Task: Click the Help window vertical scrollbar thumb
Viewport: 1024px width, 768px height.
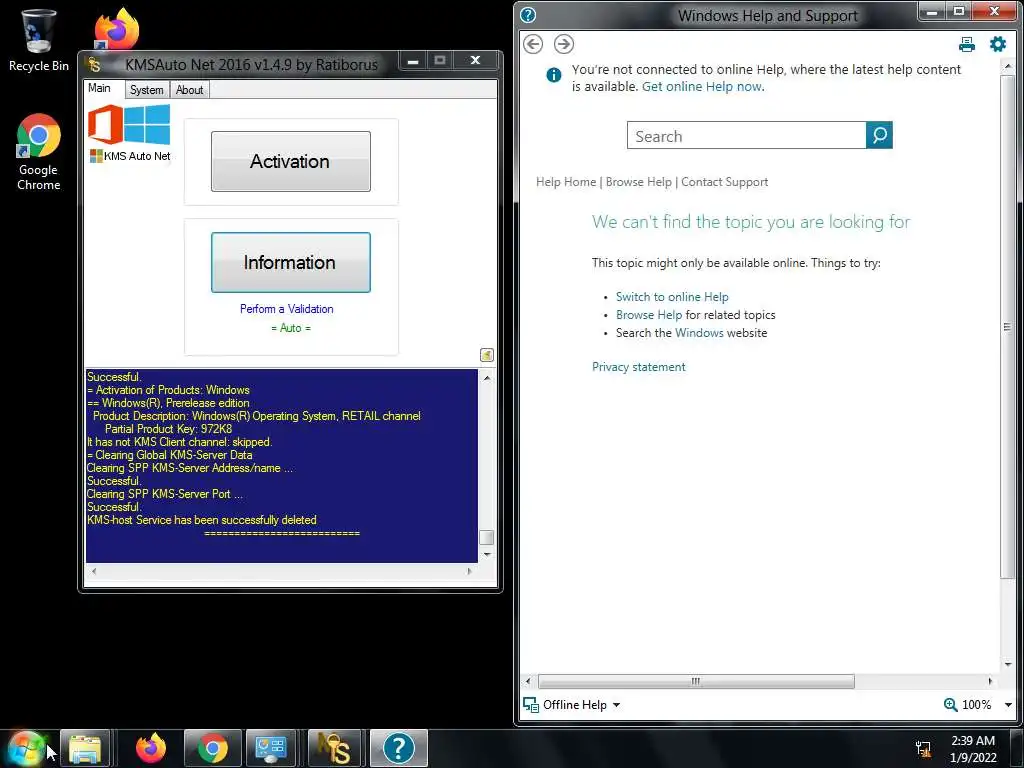Action: coord(1007,327)
